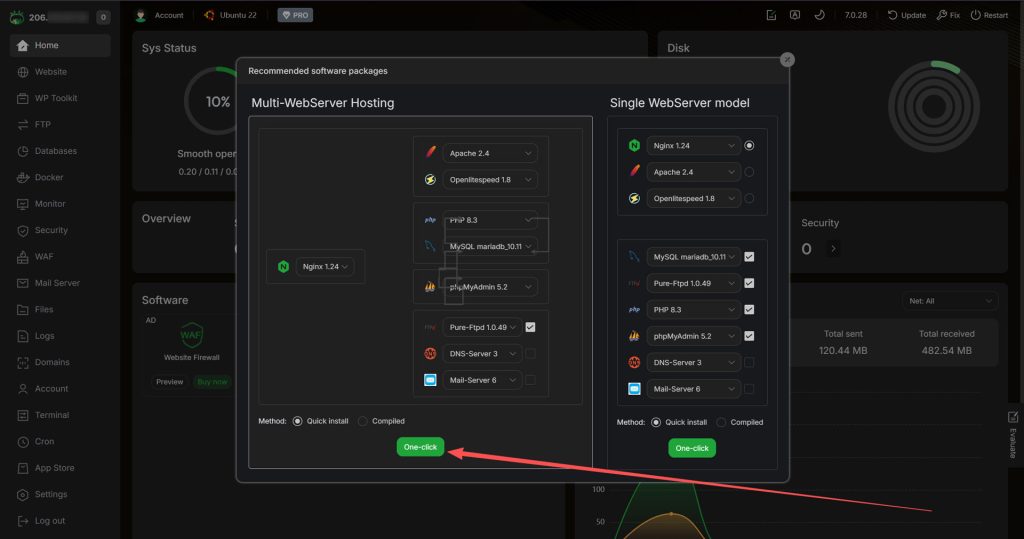Viewport: 1024px width, 539px height.
Task: Click the 10% Sys Status gauge
Action: tap(216, 102)
